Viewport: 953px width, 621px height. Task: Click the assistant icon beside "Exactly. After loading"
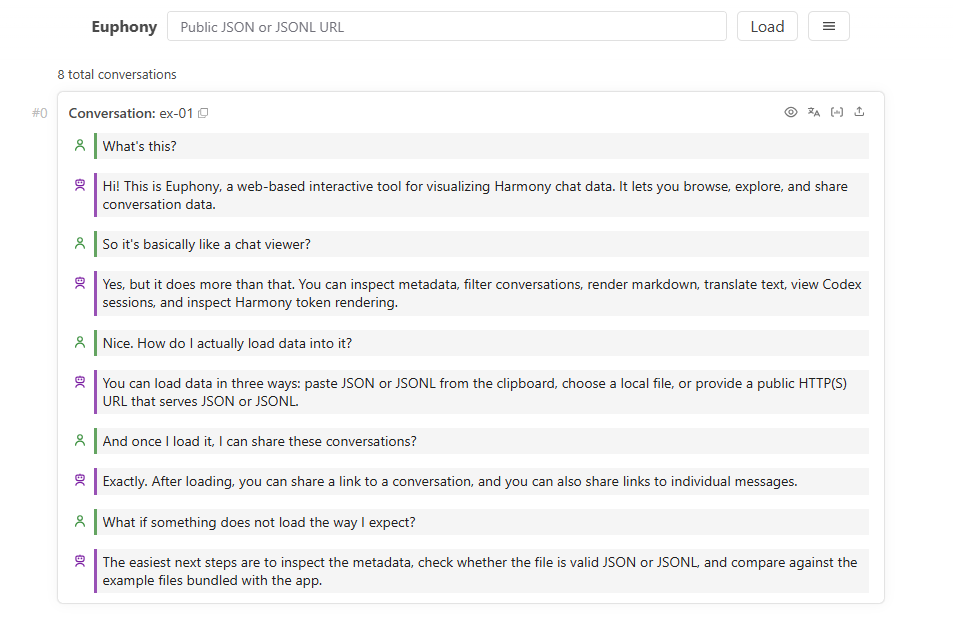[80, 480]
